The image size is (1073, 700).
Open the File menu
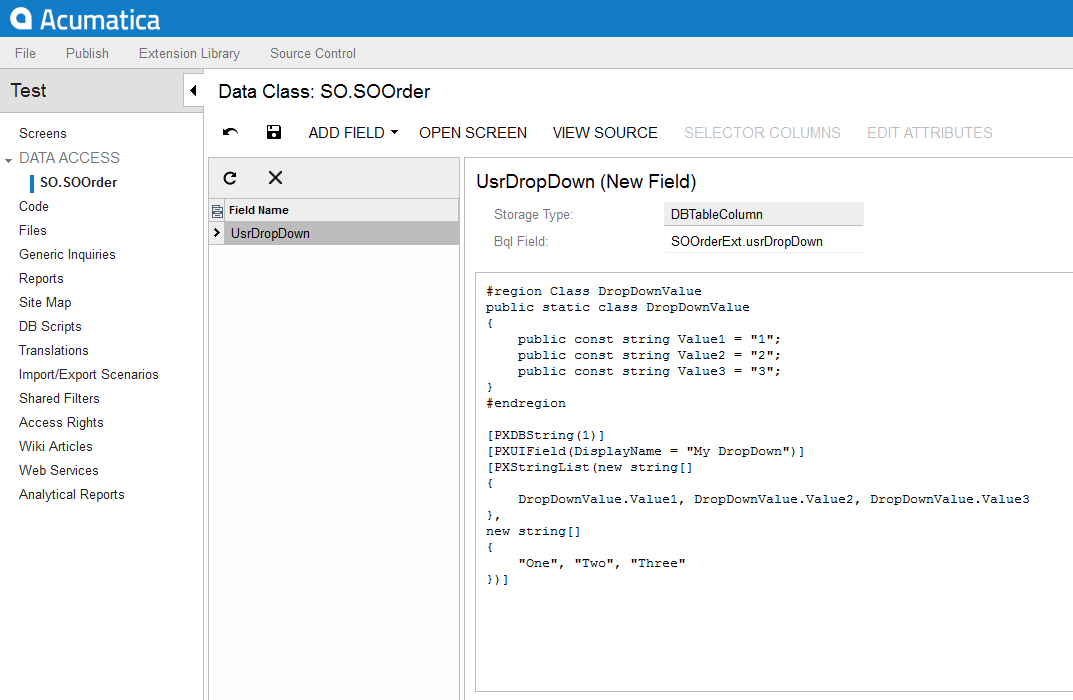(25, 53)
